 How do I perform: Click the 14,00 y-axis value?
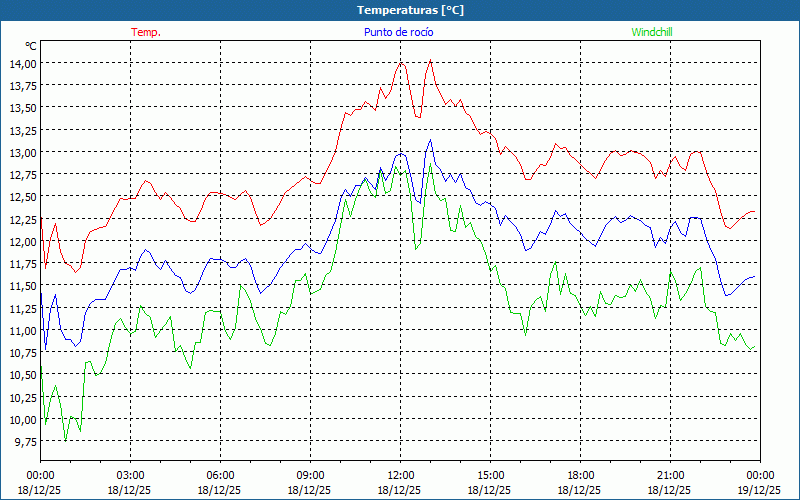click(x=23, y=63)
